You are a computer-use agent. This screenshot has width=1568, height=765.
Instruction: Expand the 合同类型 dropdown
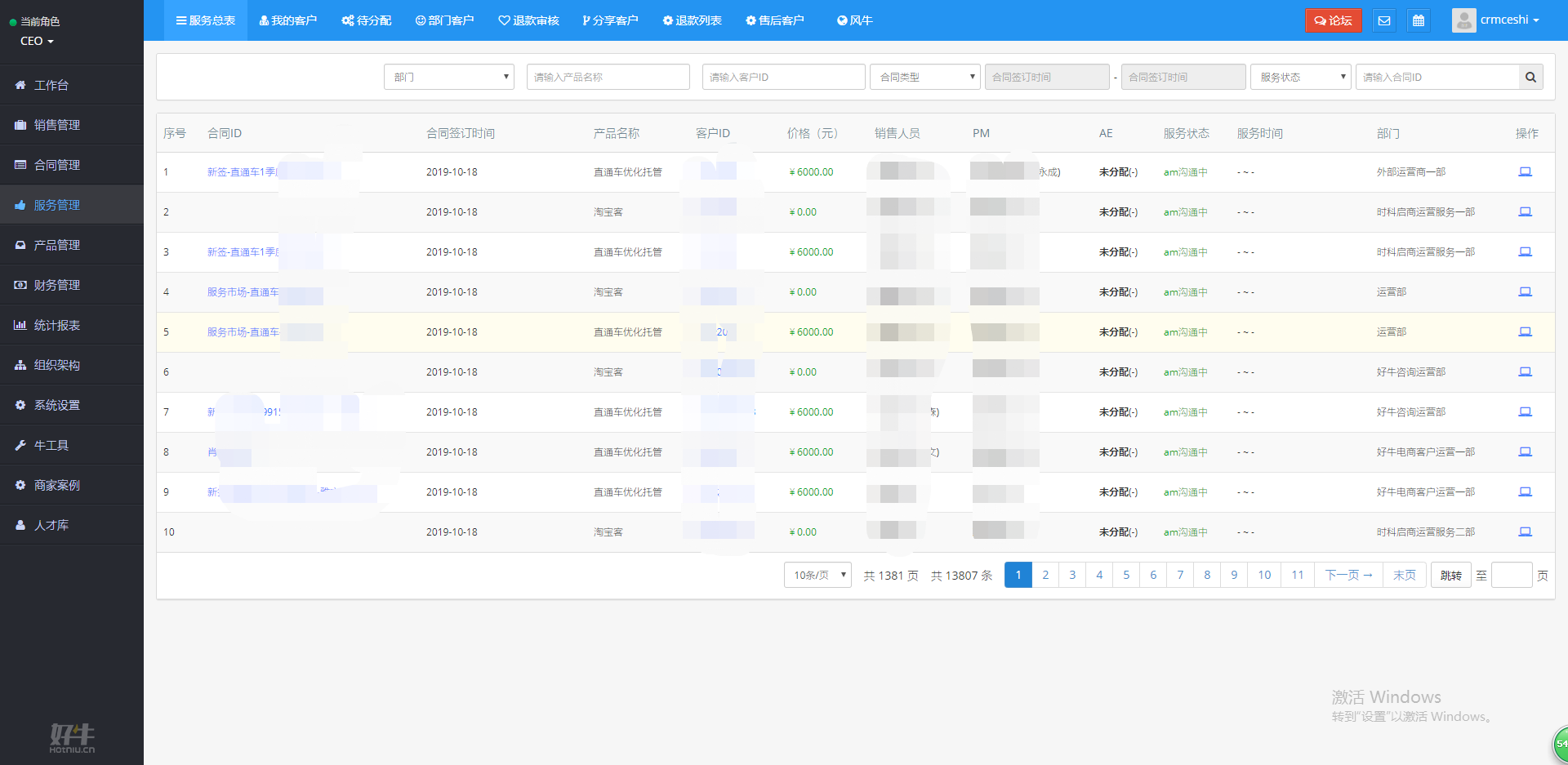924,77
